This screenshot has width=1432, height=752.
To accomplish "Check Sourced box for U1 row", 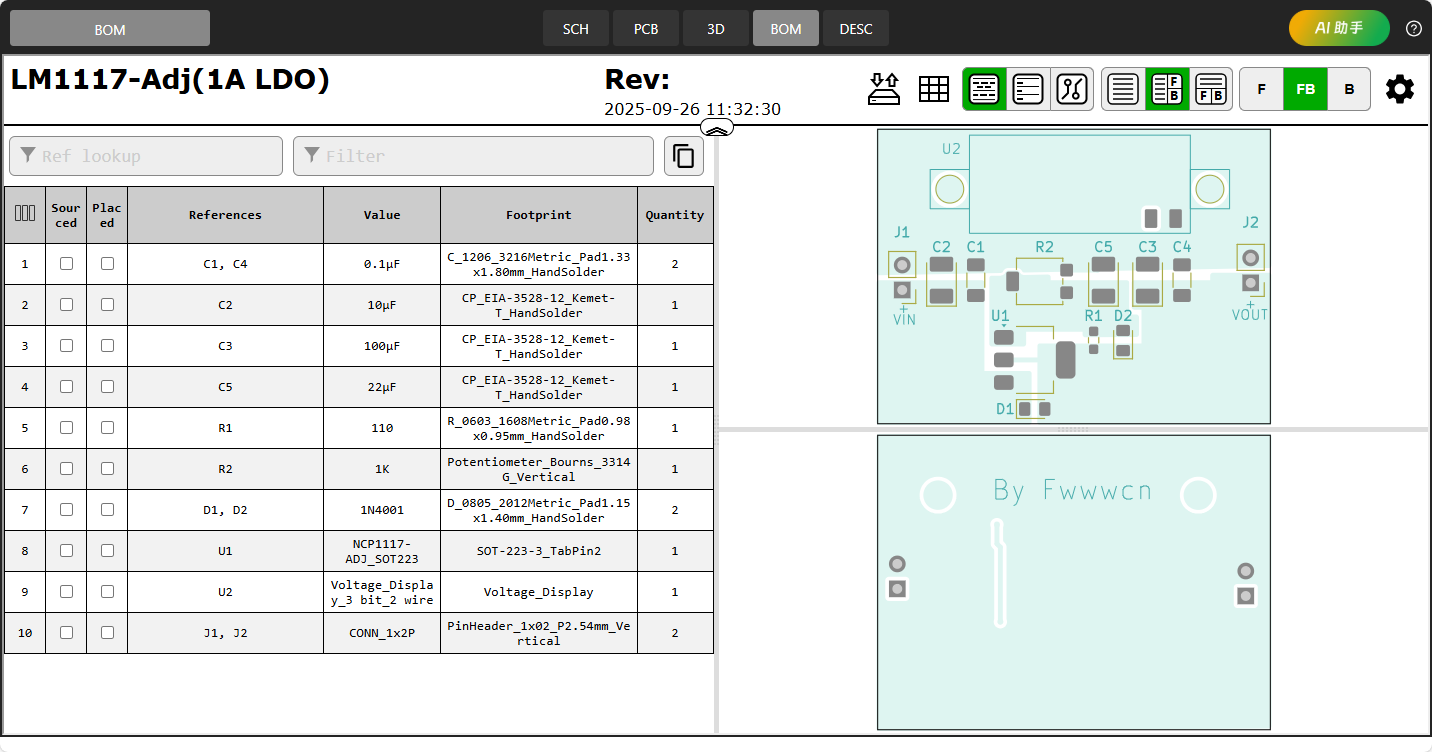I will tap(66, 551).
